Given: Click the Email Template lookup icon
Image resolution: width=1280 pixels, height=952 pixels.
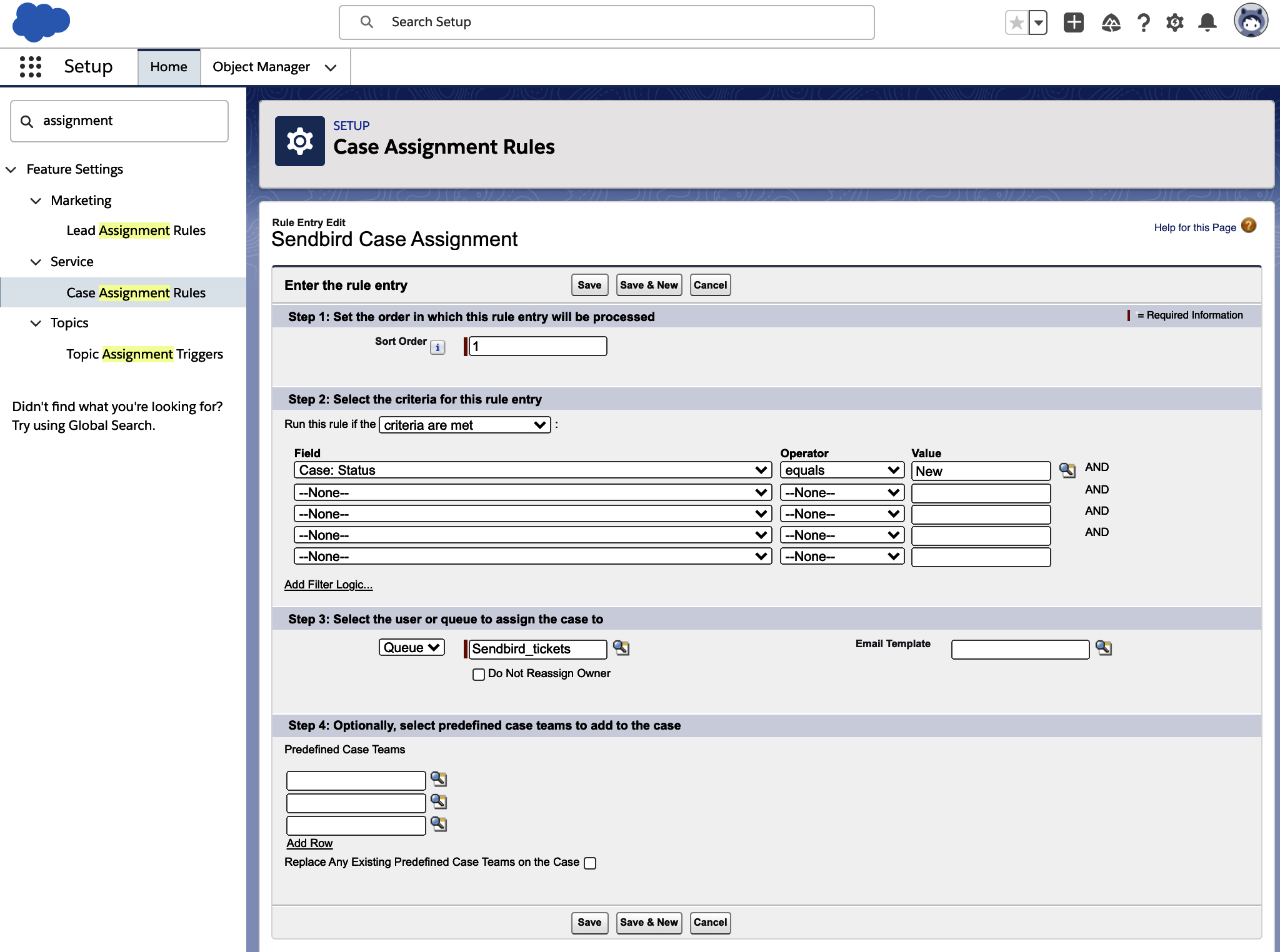Looking at the screenshot, I should click(x=1102, y=649).
